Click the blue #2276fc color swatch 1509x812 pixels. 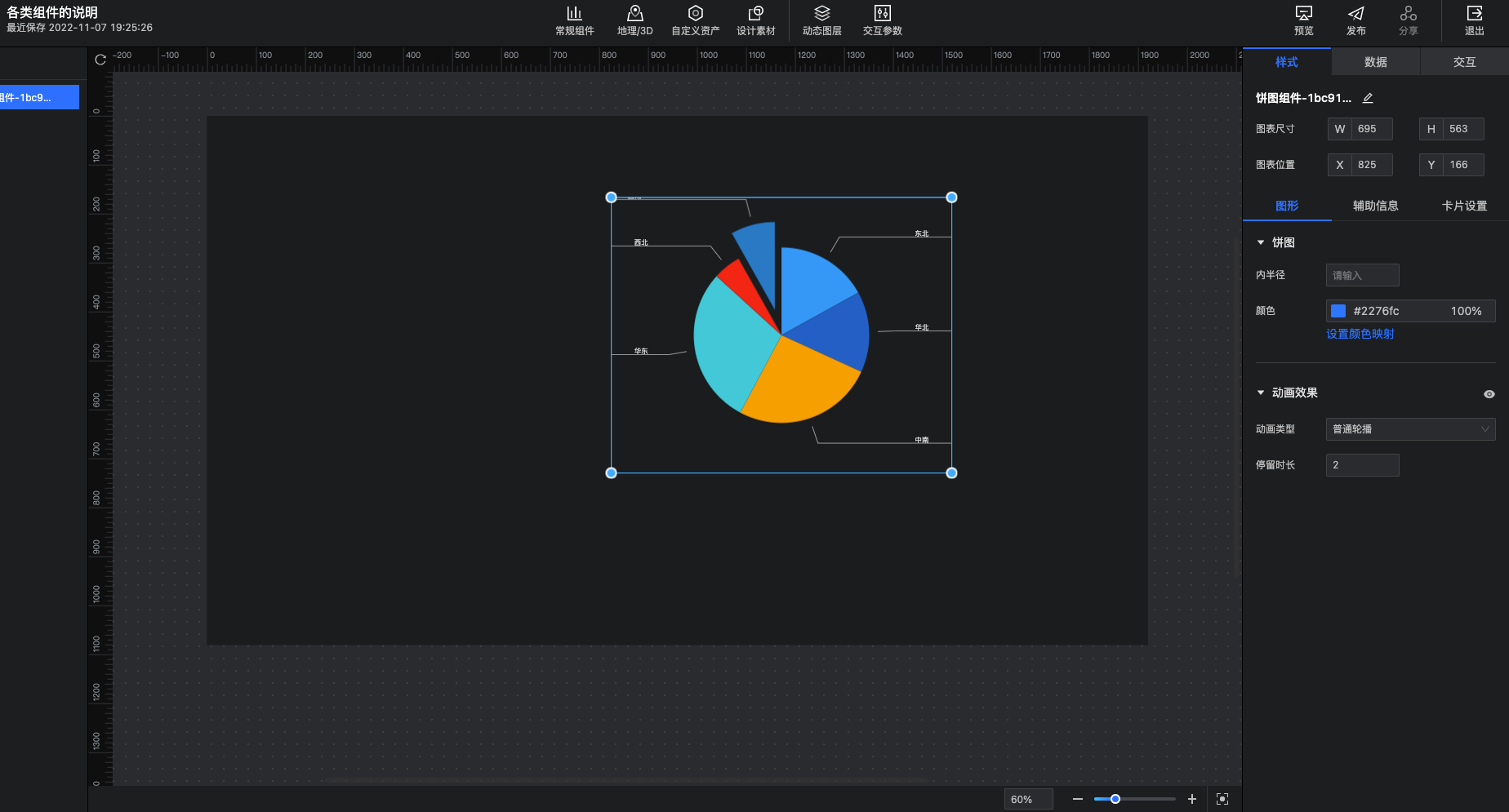click(1338, 311)
